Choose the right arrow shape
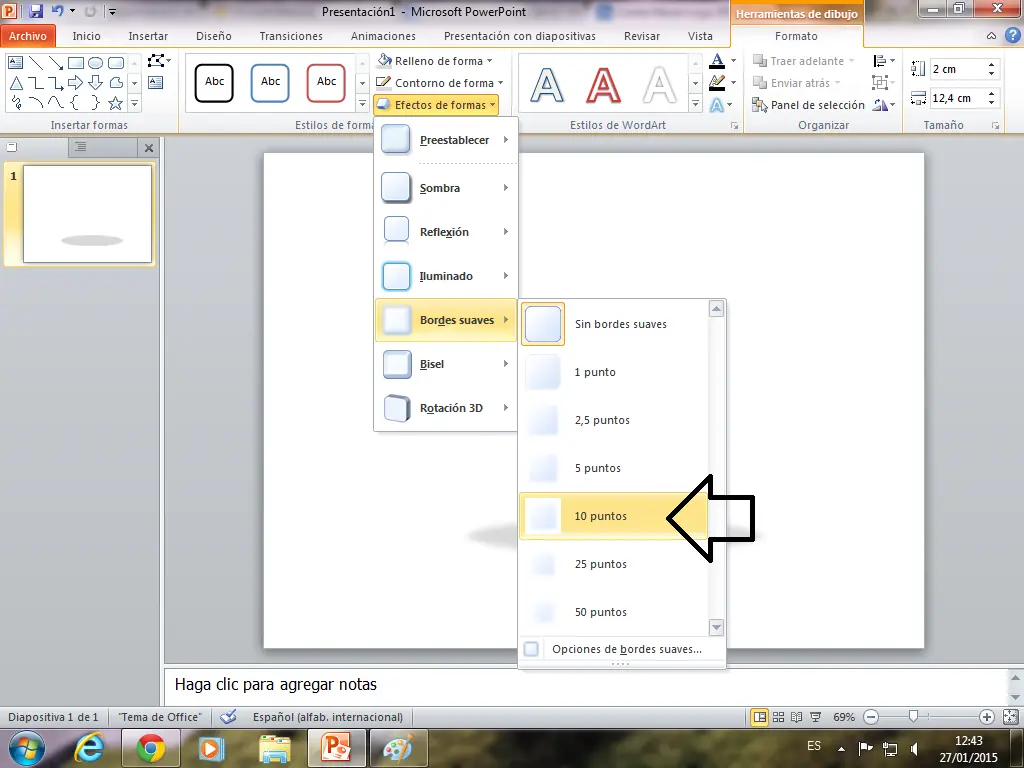The width and height of the screenshot is (1024, 768). tap(76, 83)
